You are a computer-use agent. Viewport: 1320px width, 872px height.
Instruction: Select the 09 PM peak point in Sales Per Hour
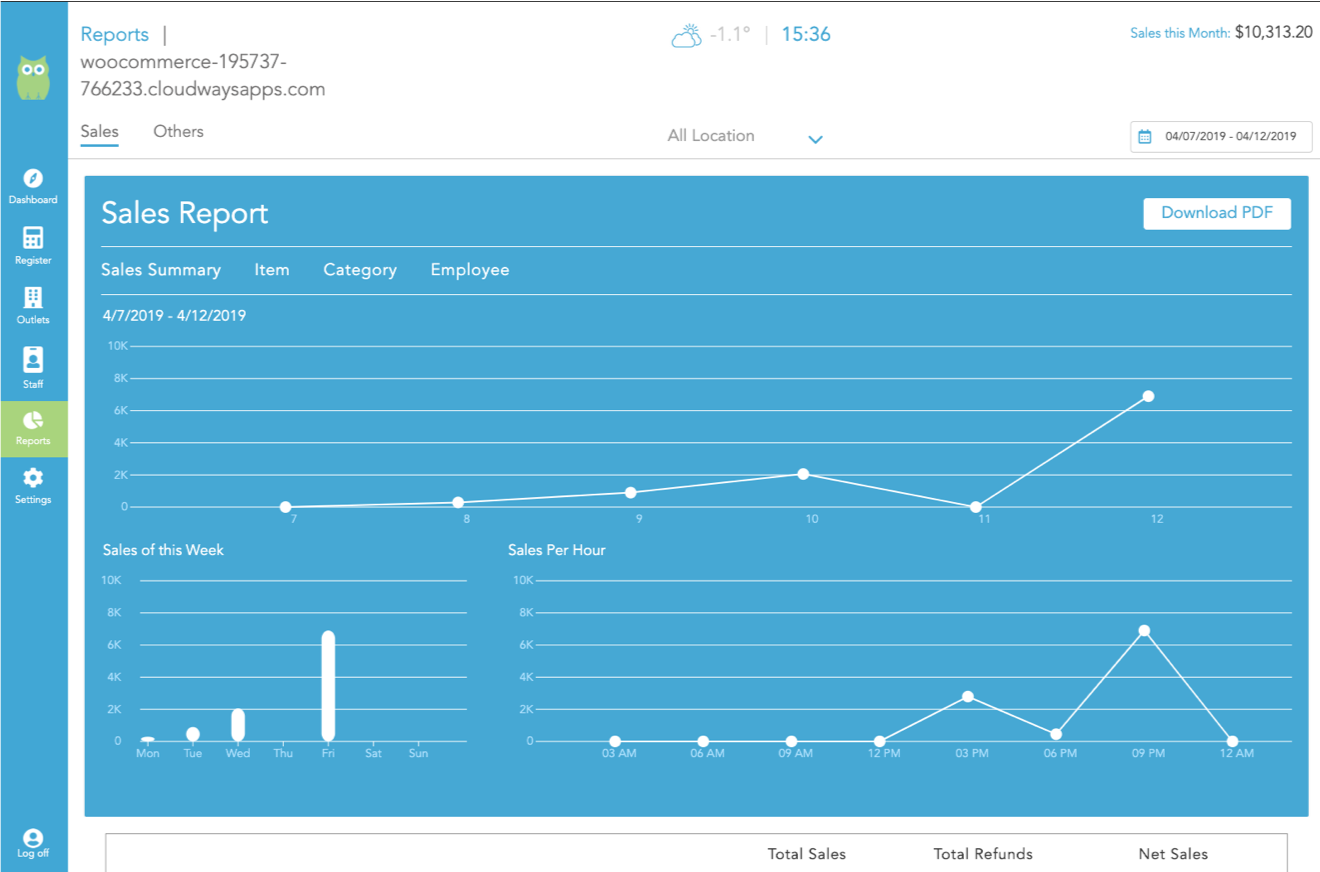click(1144, 630)
